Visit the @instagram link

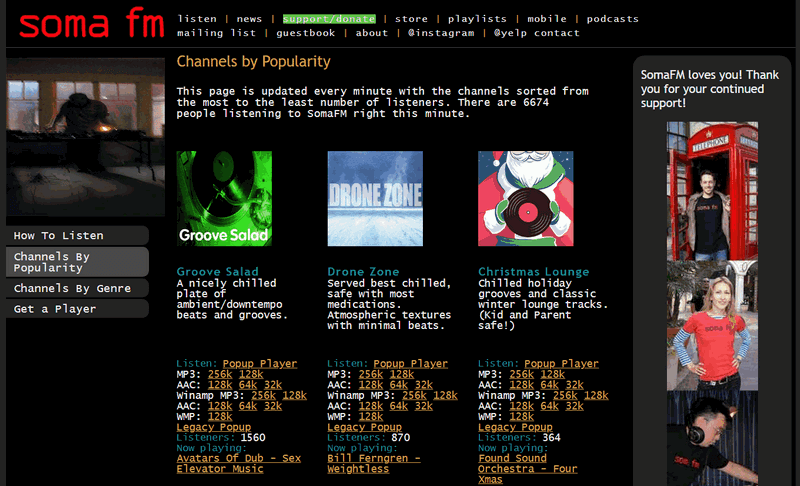click(441, 33)
